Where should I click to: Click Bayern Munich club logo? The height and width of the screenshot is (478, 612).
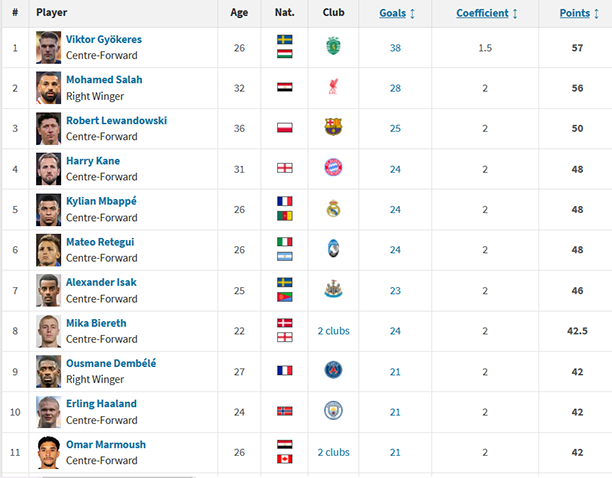click(x=334, y=168)
